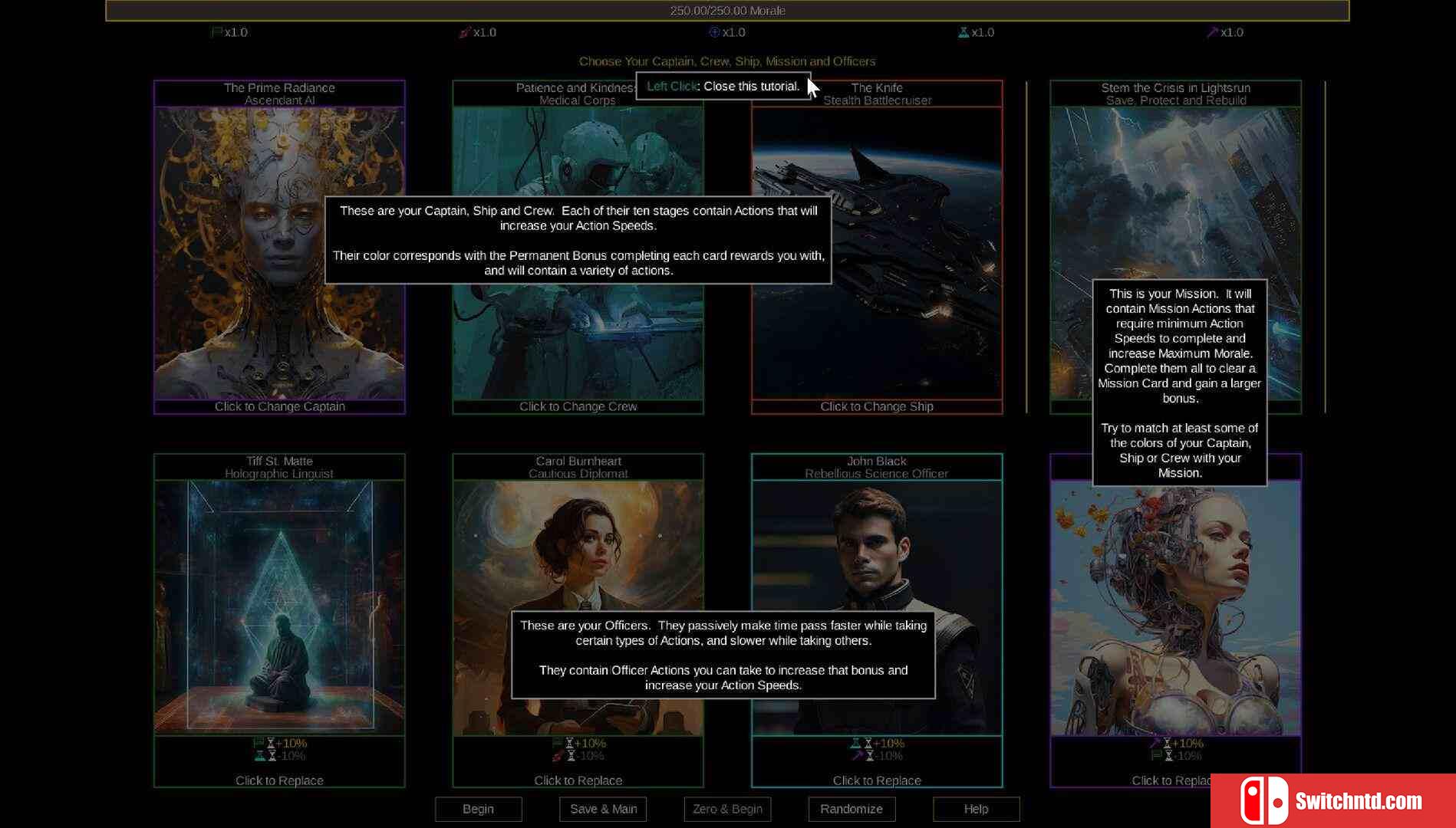This screenshot has width=1456, height=828.
Task: Click 'Click to Replace' under Tiff St. Matte
Action: click(279, 780)
